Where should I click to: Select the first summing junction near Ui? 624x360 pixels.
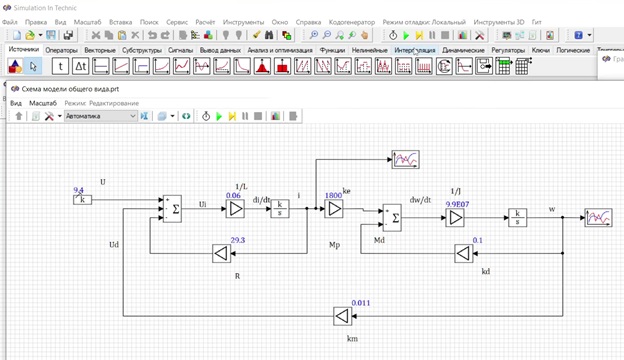(172, 209)
